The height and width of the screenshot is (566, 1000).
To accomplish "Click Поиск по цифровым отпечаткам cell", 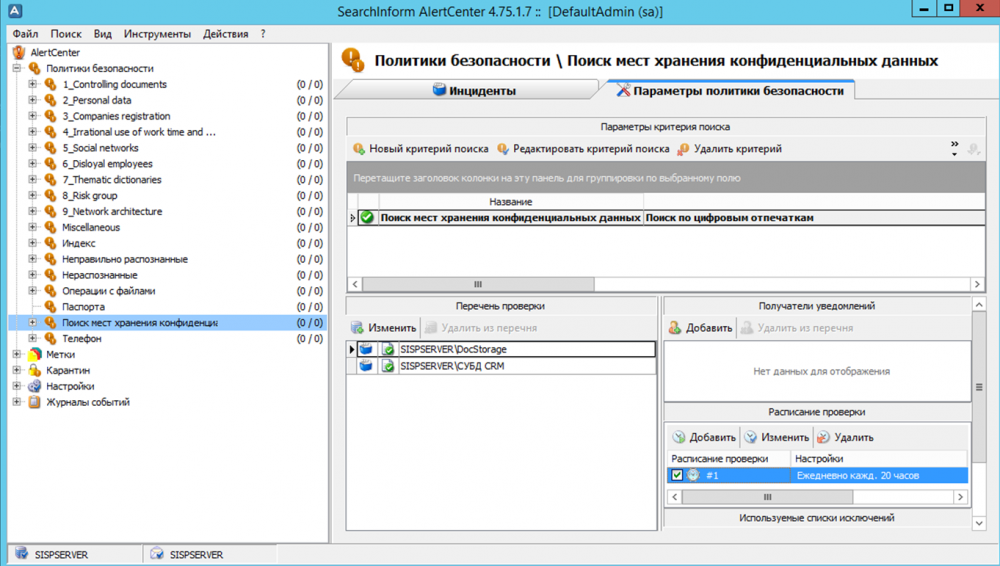I will (814, 218).
